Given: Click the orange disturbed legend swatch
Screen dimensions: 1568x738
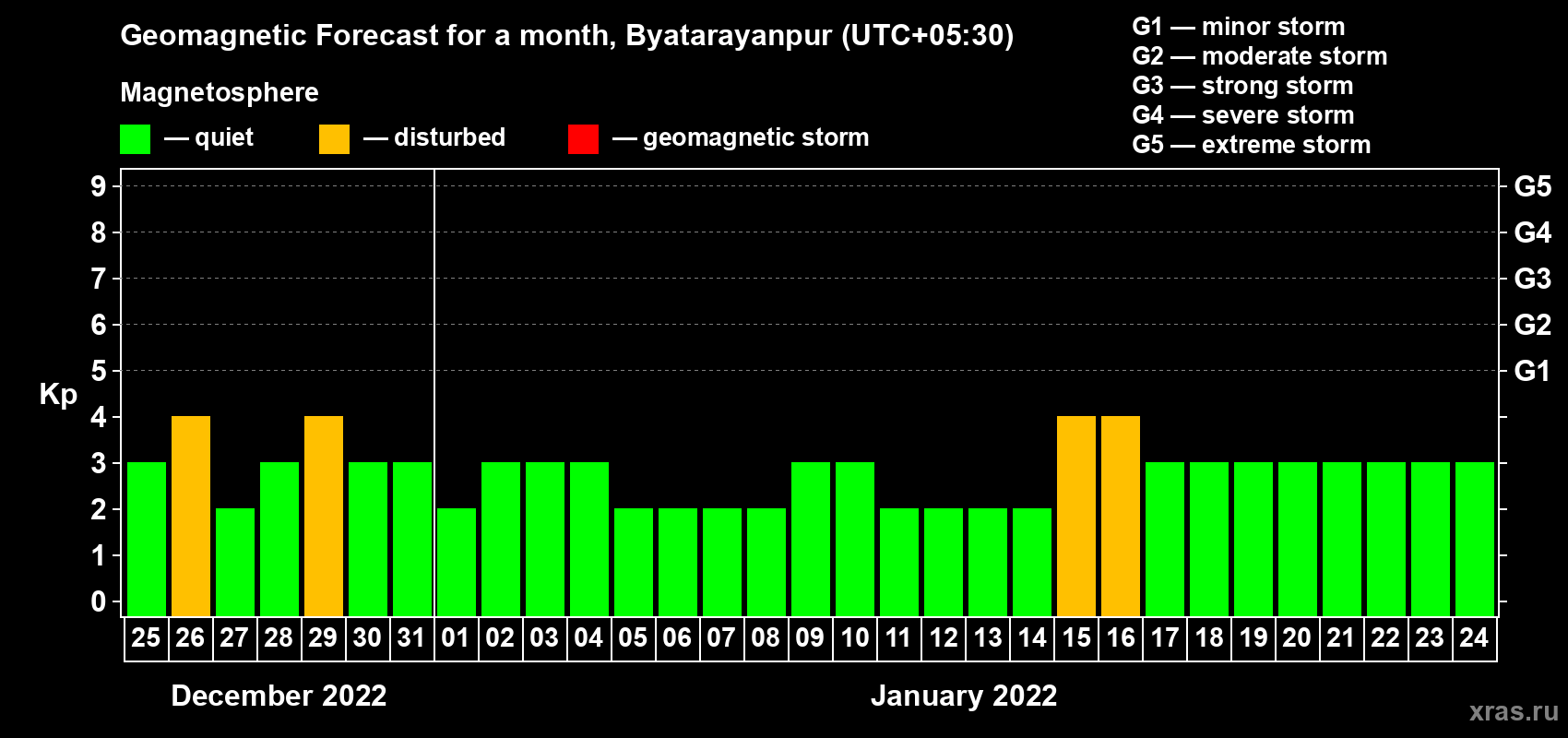Looking at the screenshot, I should 335,139.
